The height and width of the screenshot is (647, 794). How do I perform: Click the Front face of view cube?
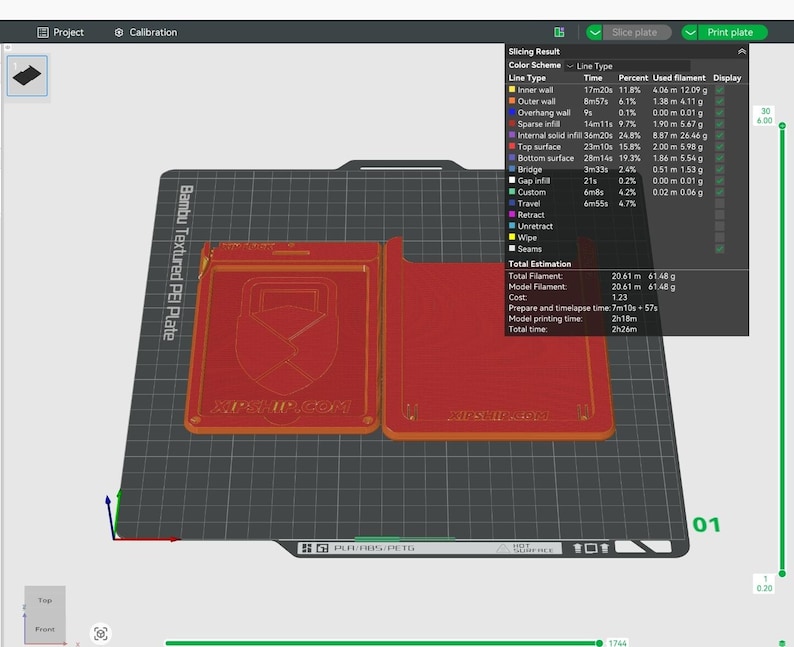45,629
